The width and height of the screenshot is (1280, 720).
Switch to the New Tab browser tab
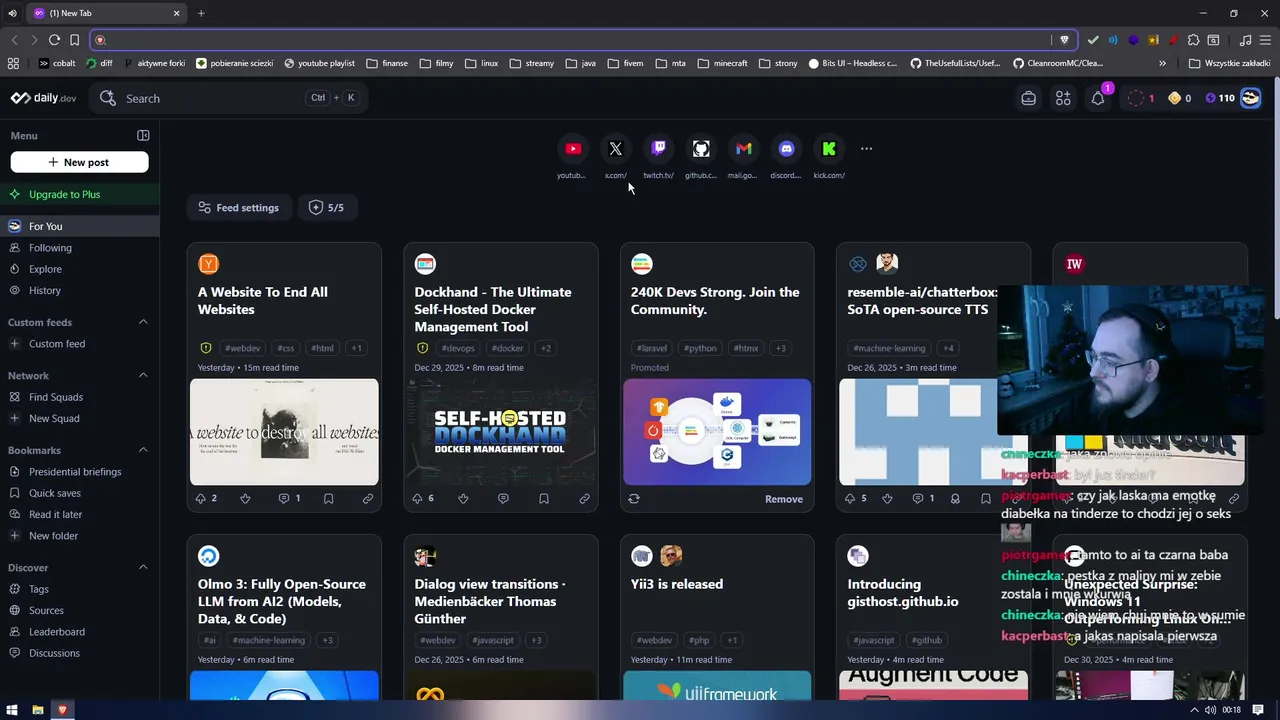click(106, 13)
